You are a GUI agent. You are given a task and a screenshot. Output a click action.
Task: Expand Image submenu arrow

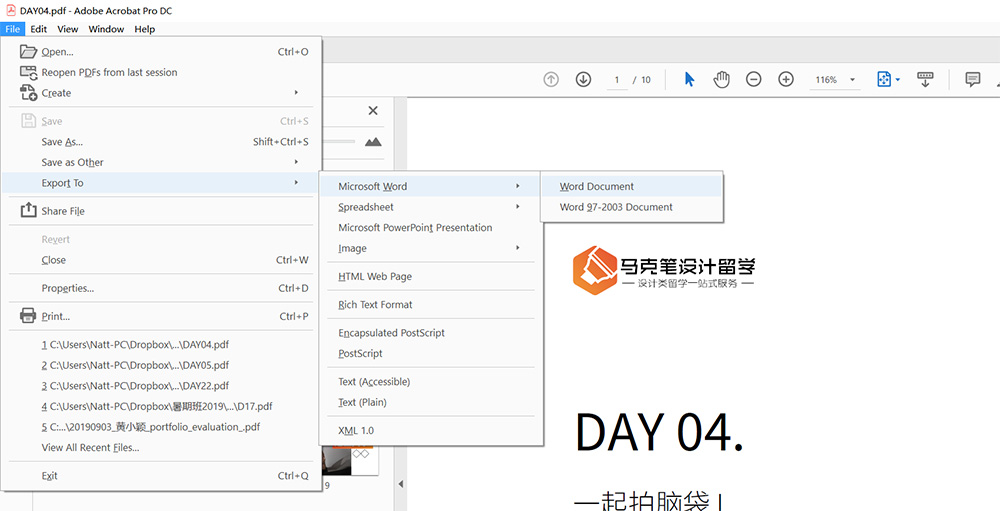(518, 248)
